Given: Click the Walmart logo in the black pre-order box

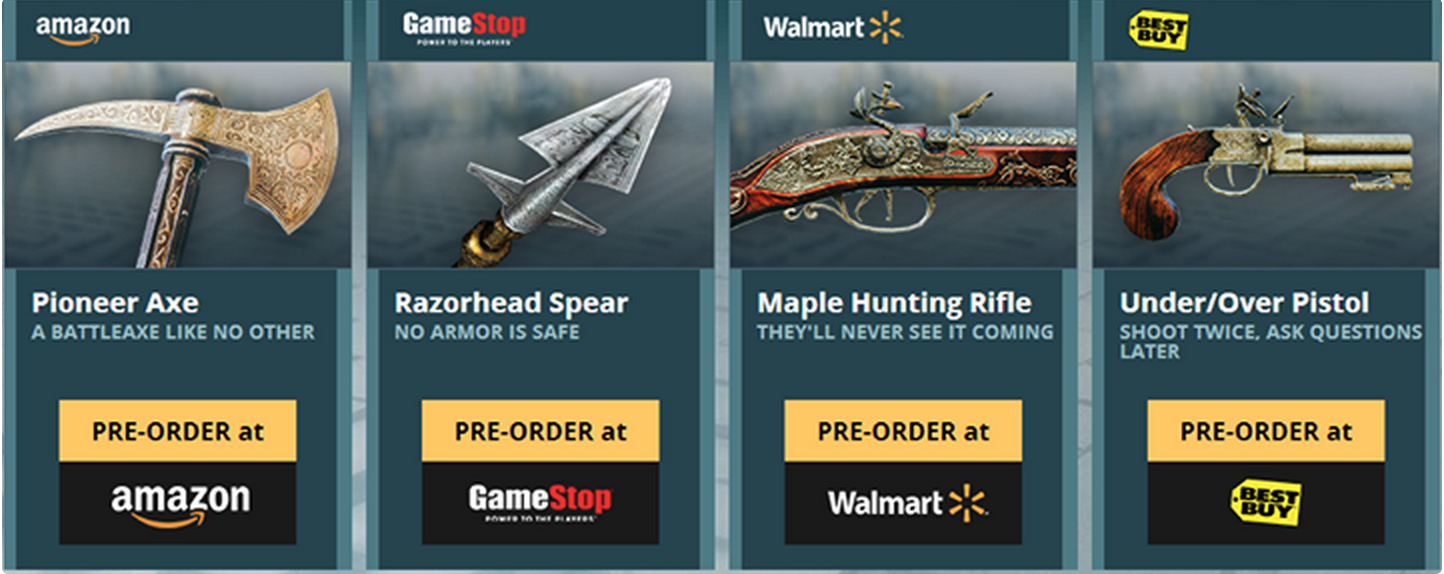Looking at the screenshot, I should 906,502.
